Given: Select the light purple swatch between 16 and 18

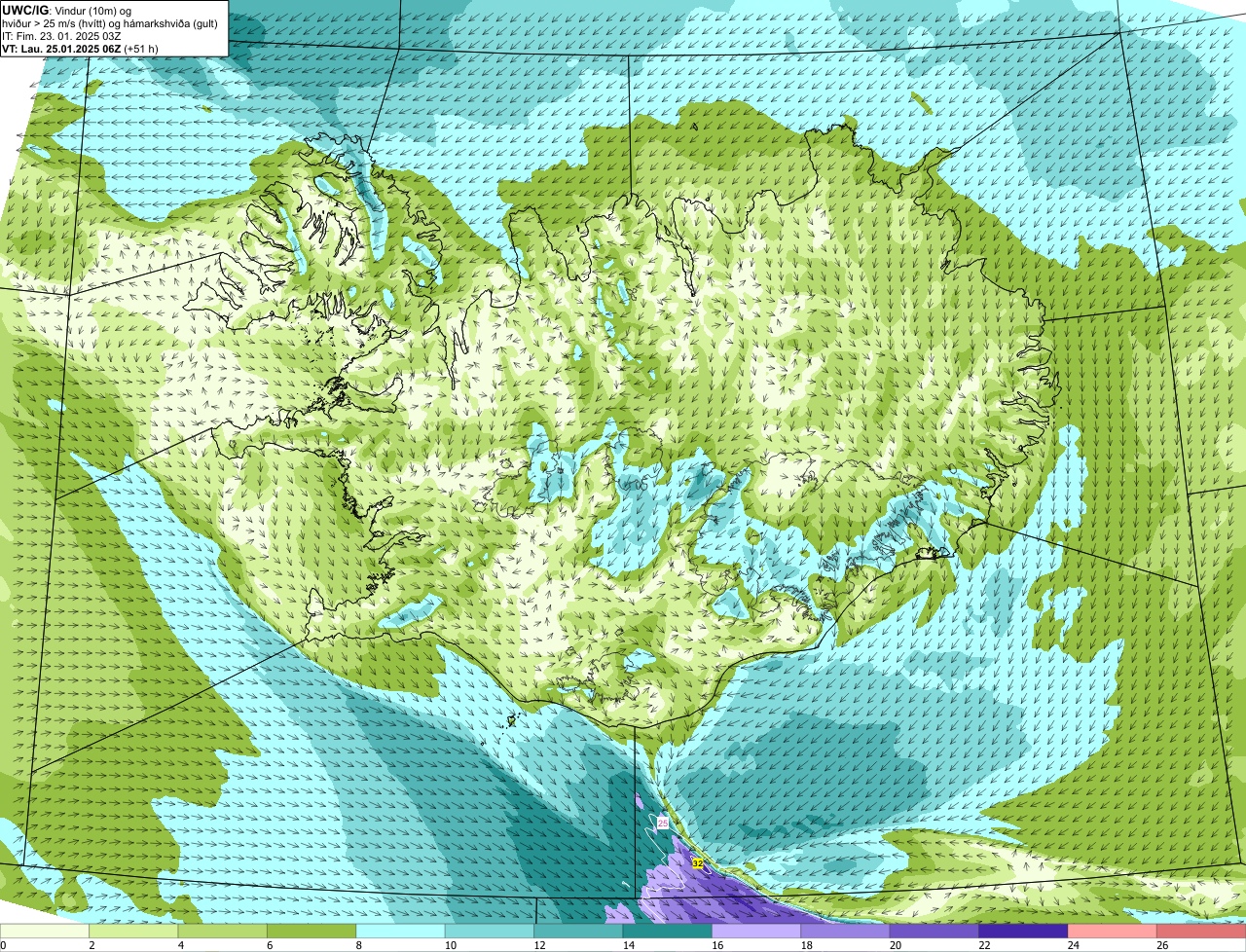Looking at the screenshot, I should pos(756,931).
